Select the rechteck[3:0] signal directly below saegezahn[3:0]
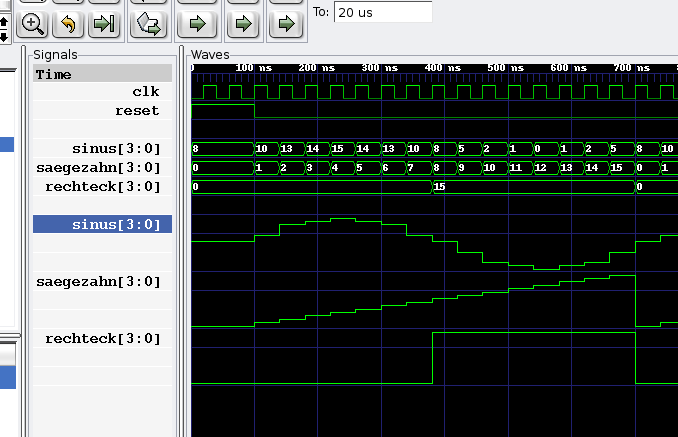This screenshot has height=437, width=678. (102, 187)
